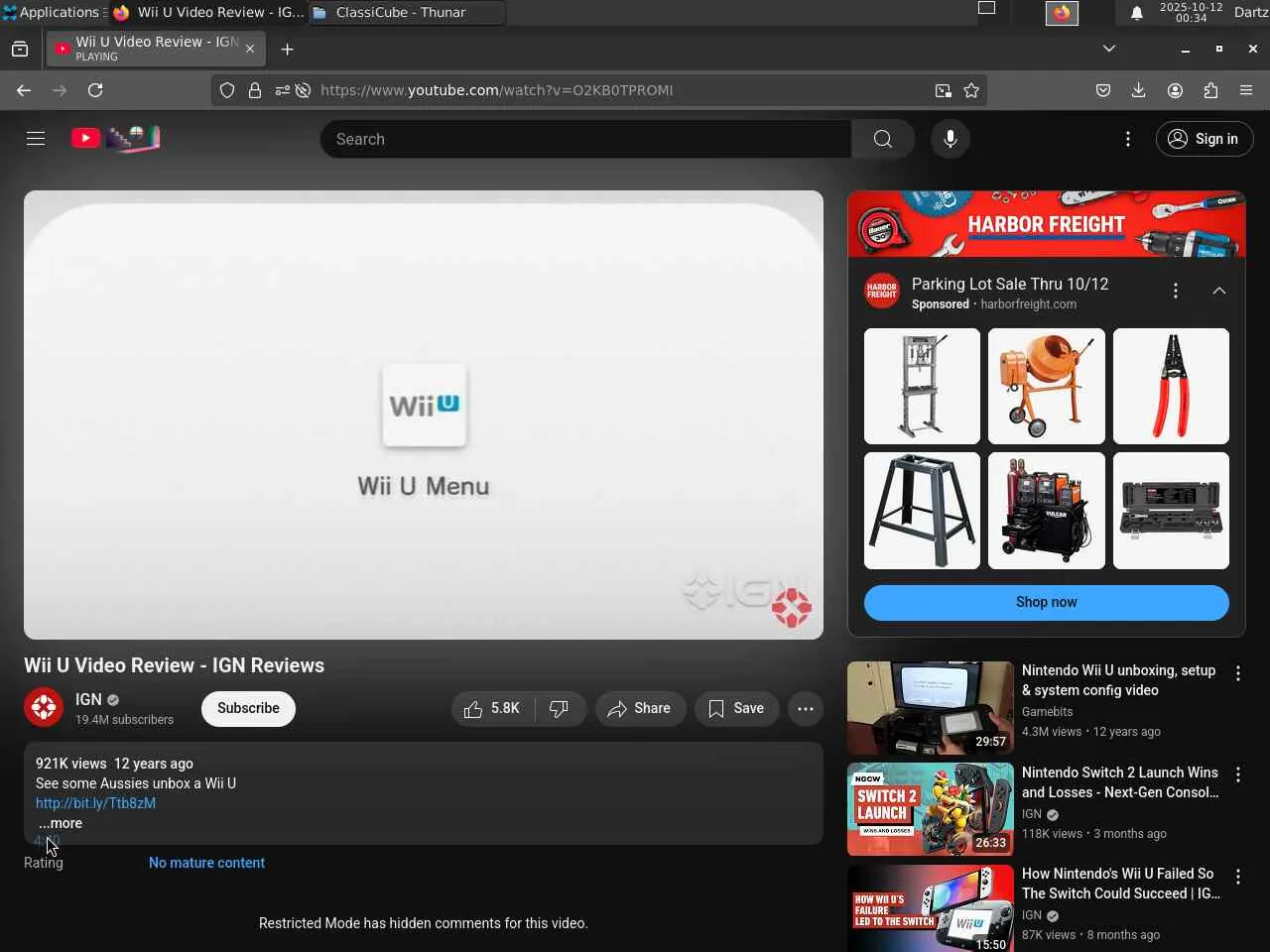Open menu for Switch 2 Launch Wins video
The image size is (1270, 952).
[1238, 774]
